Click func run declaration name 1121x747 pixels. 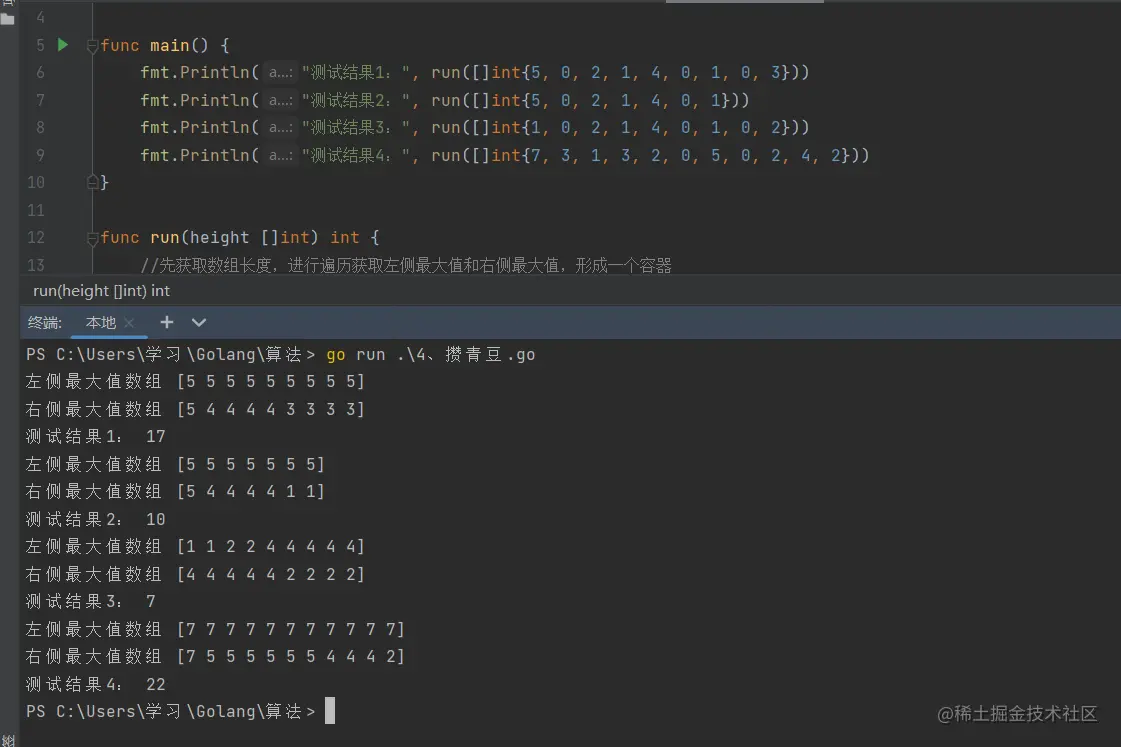(x=164, y=237)
